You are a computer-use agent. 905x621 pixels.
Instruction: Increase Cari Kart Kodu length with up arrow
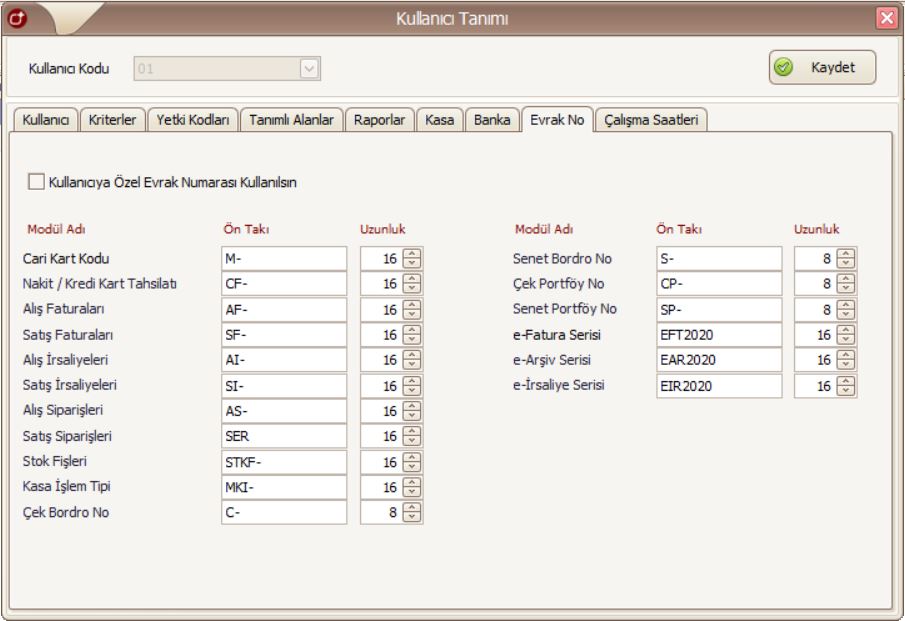pos(413,254)
